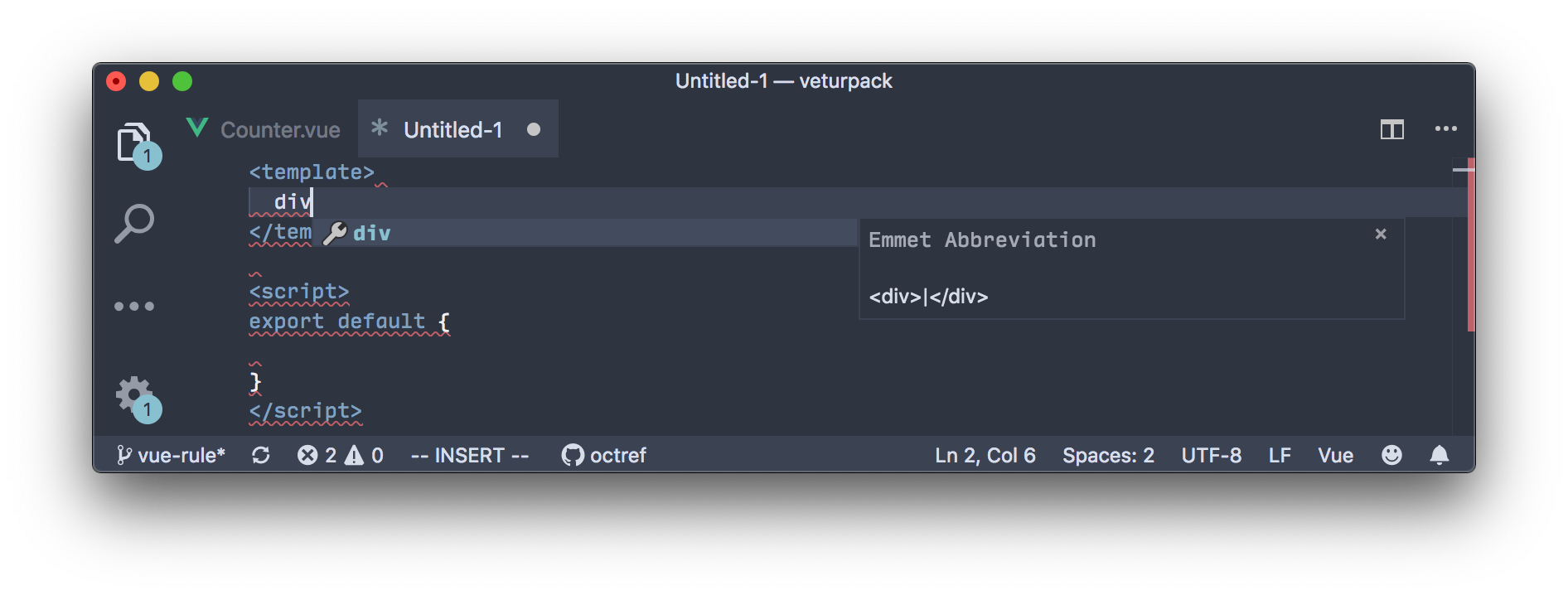Click the feedback smiley icon
1568x595 pixels.
(1391, 454)
